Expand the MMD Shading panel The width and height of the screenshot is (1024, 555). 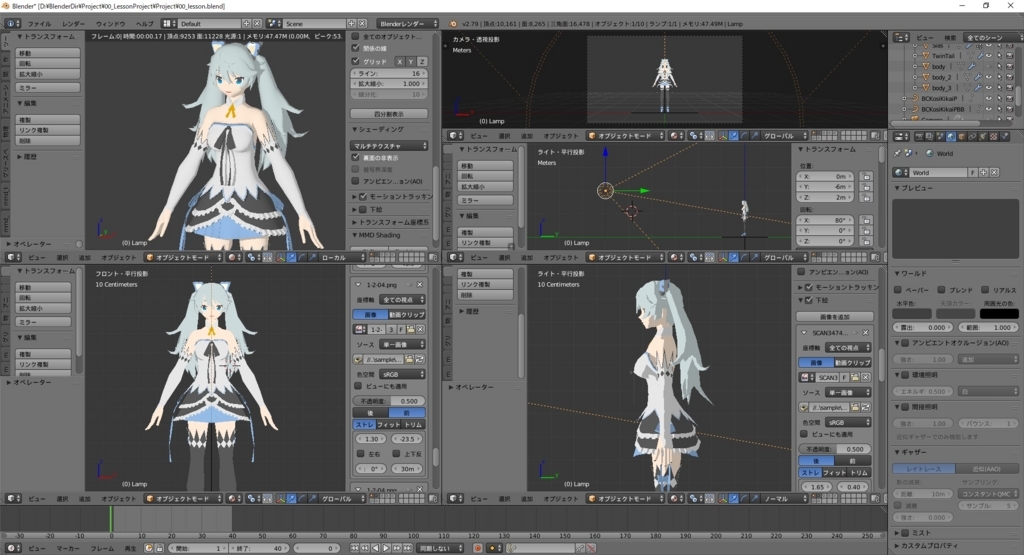377,235
